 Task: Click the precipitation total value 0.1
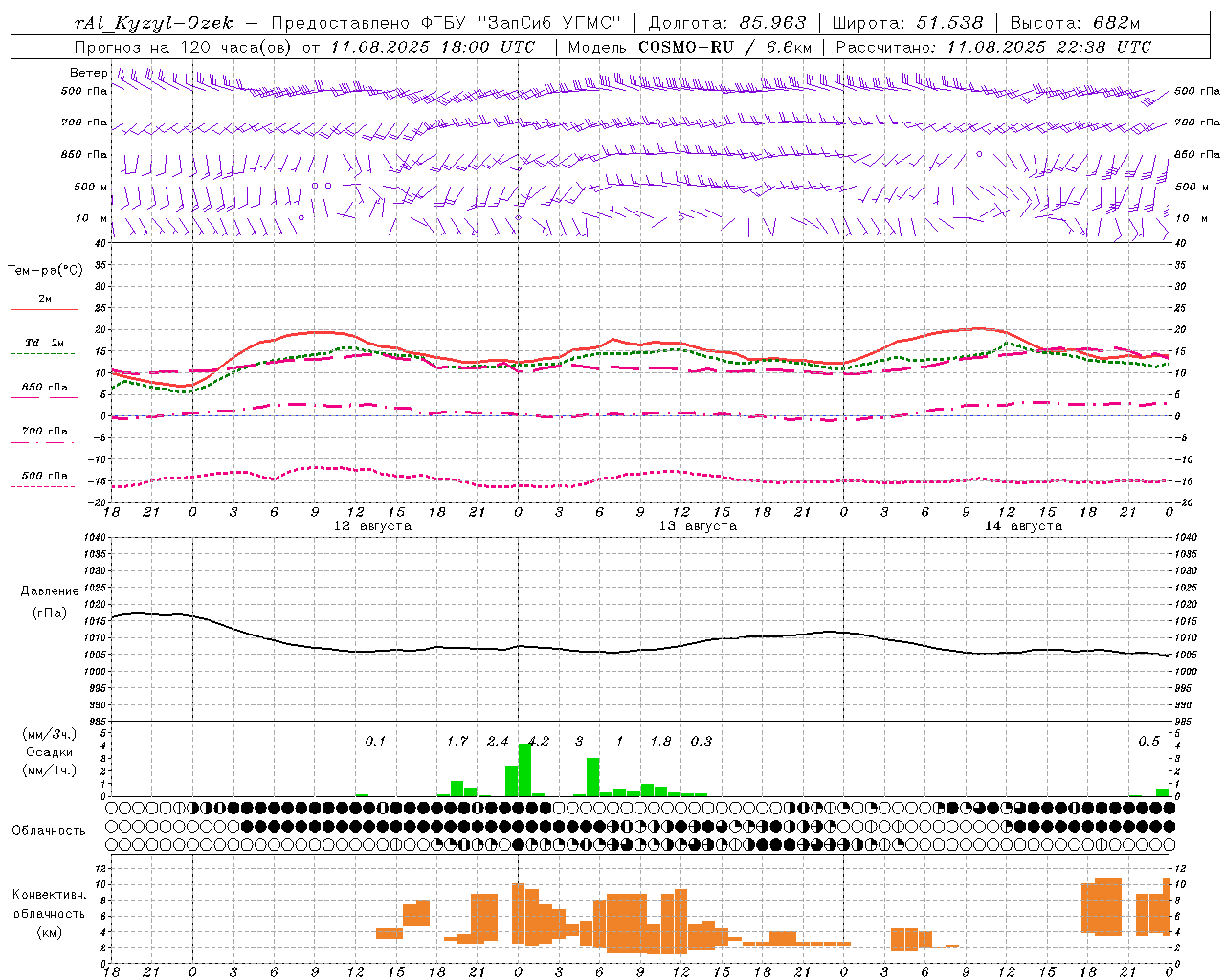[x=375, y=741]
